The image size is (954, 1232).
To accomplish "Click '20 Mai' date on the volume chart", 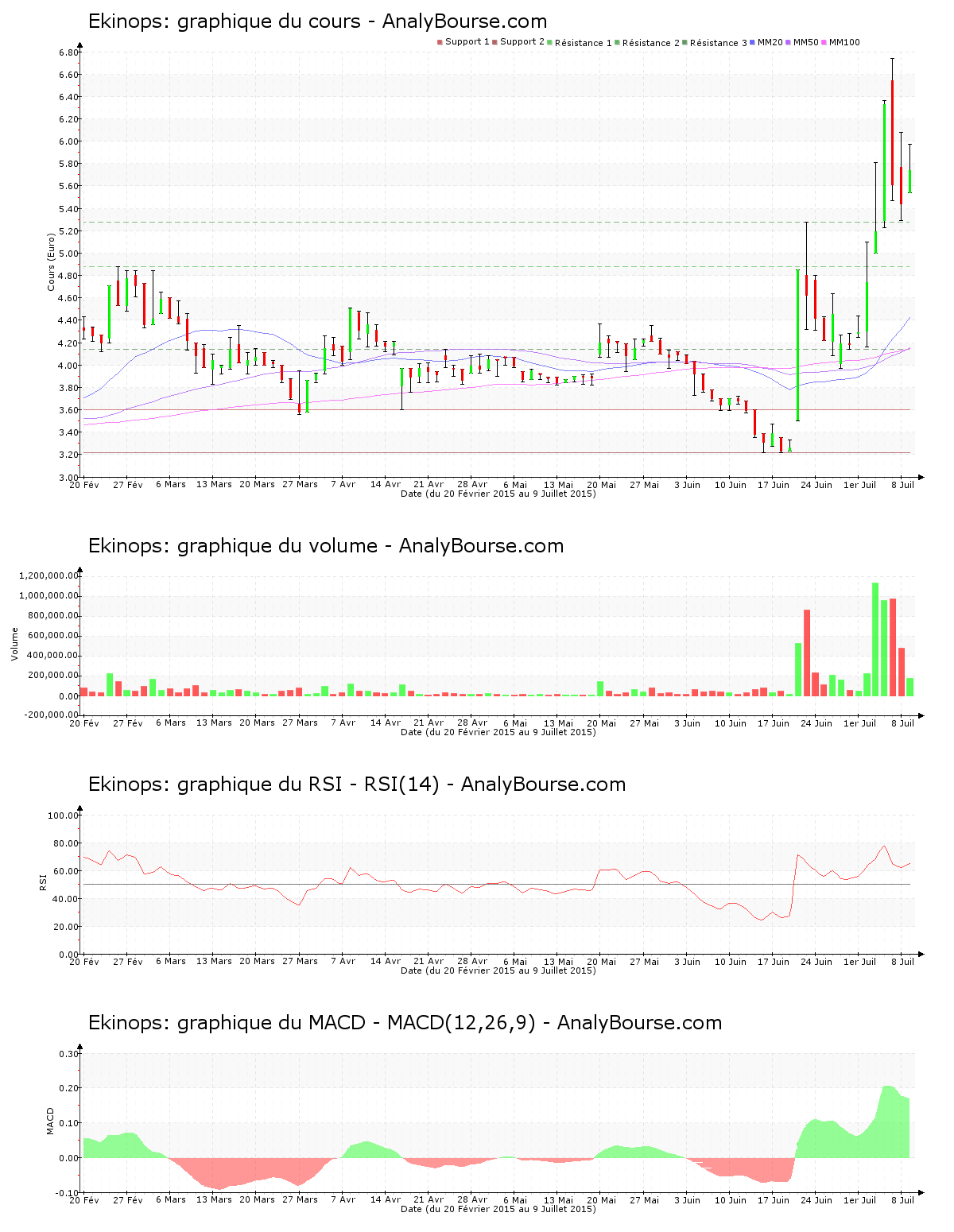I will tap(601, 723).
